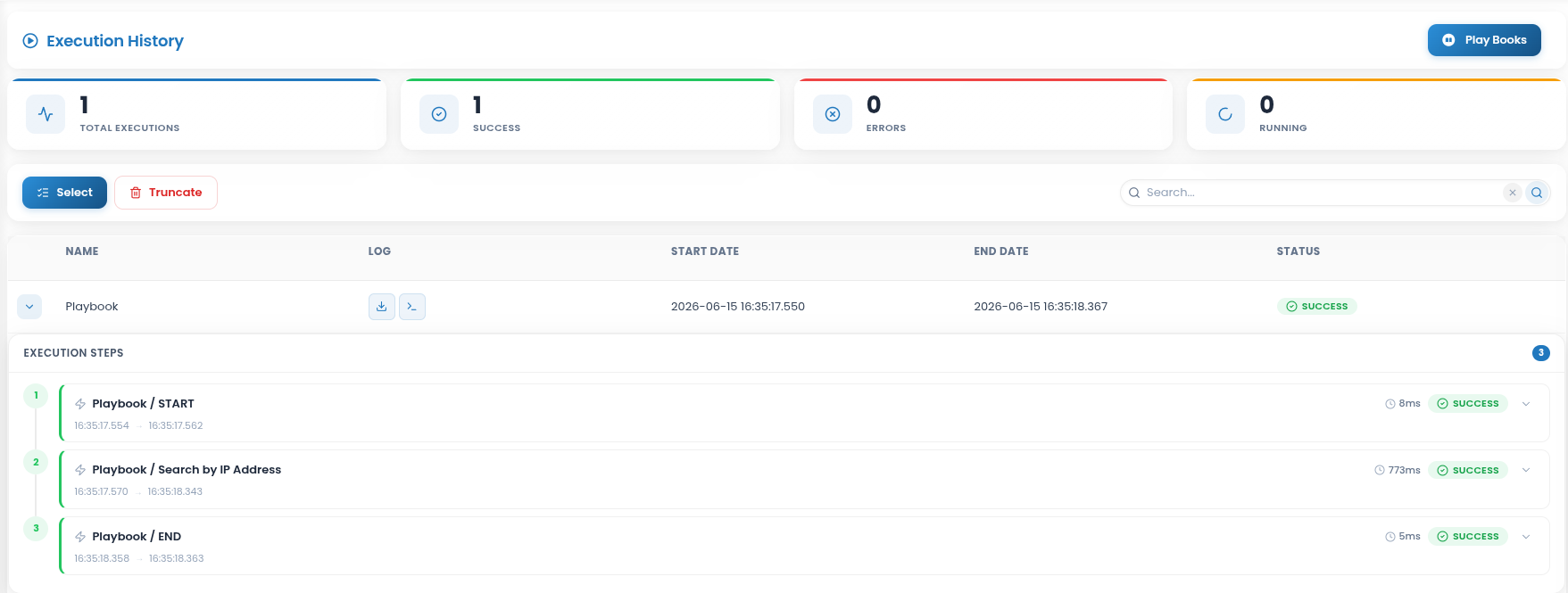Expand the Playbook / END step details
1568x593 pixels.
coord(1526,537)
